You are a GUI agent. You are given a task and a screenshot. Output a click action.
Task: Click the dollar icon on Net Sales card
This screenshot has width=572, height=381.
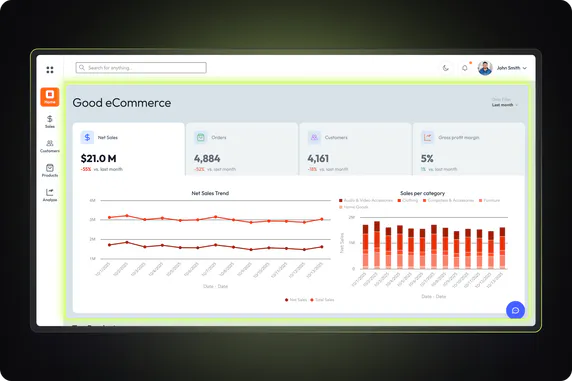tap(87, 137)
